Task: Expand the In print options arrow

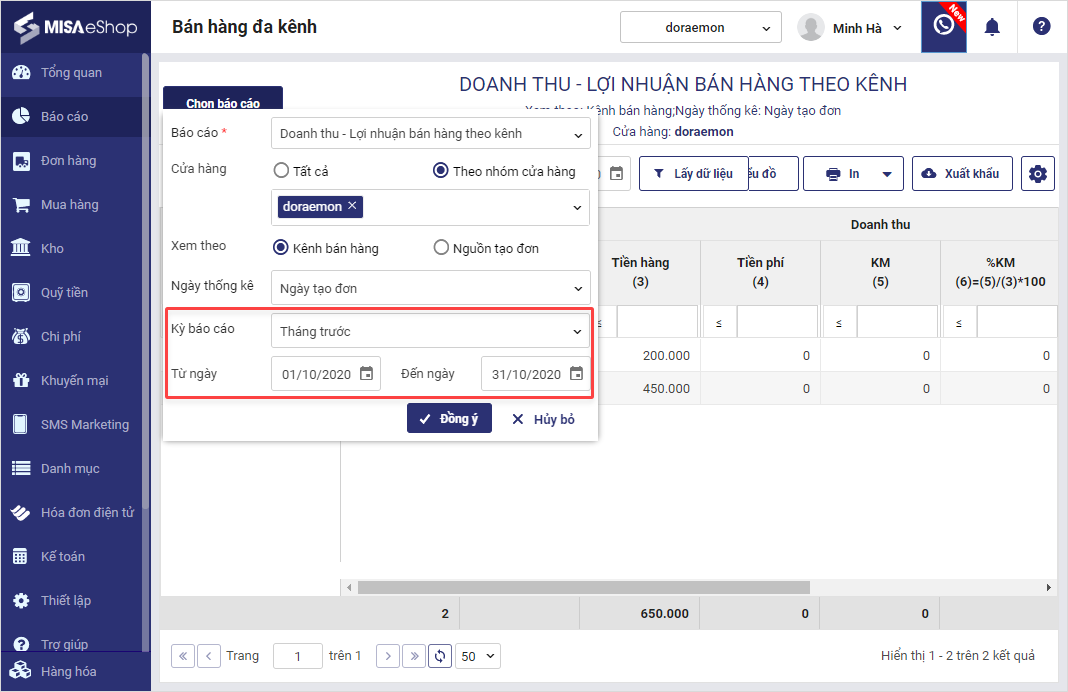Action: pyautogui.click(x=888, y=174)
